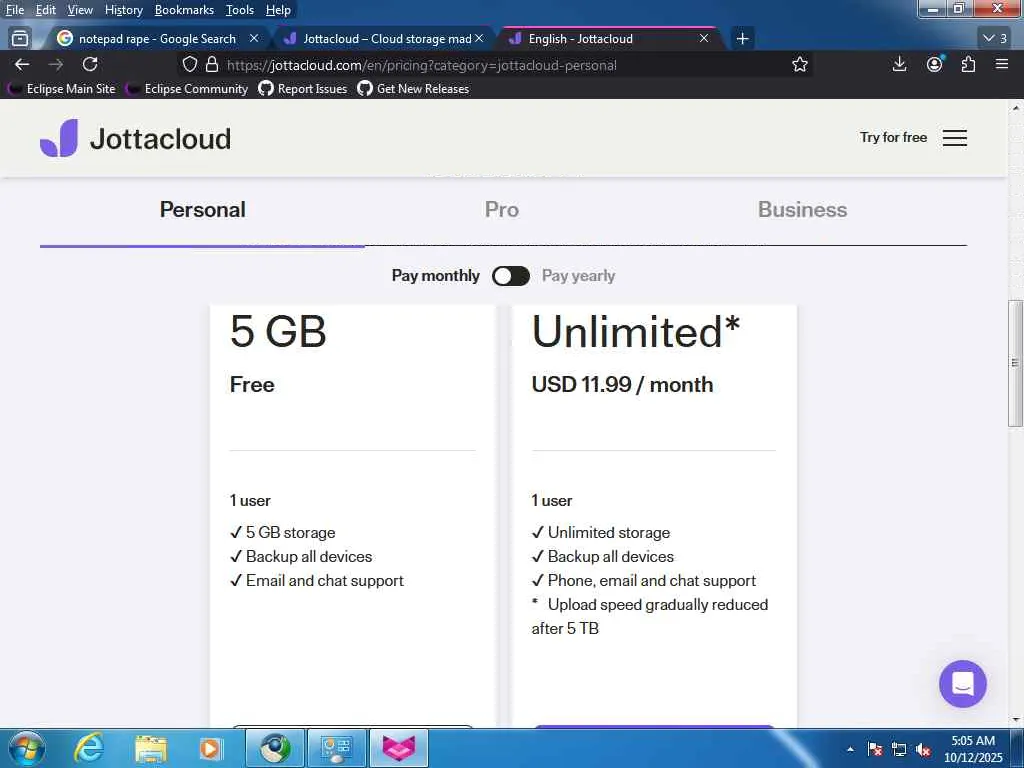Viewport: 1024px width, 768px height.
Task: Click the Try for free link
Action: click(893, 137)
